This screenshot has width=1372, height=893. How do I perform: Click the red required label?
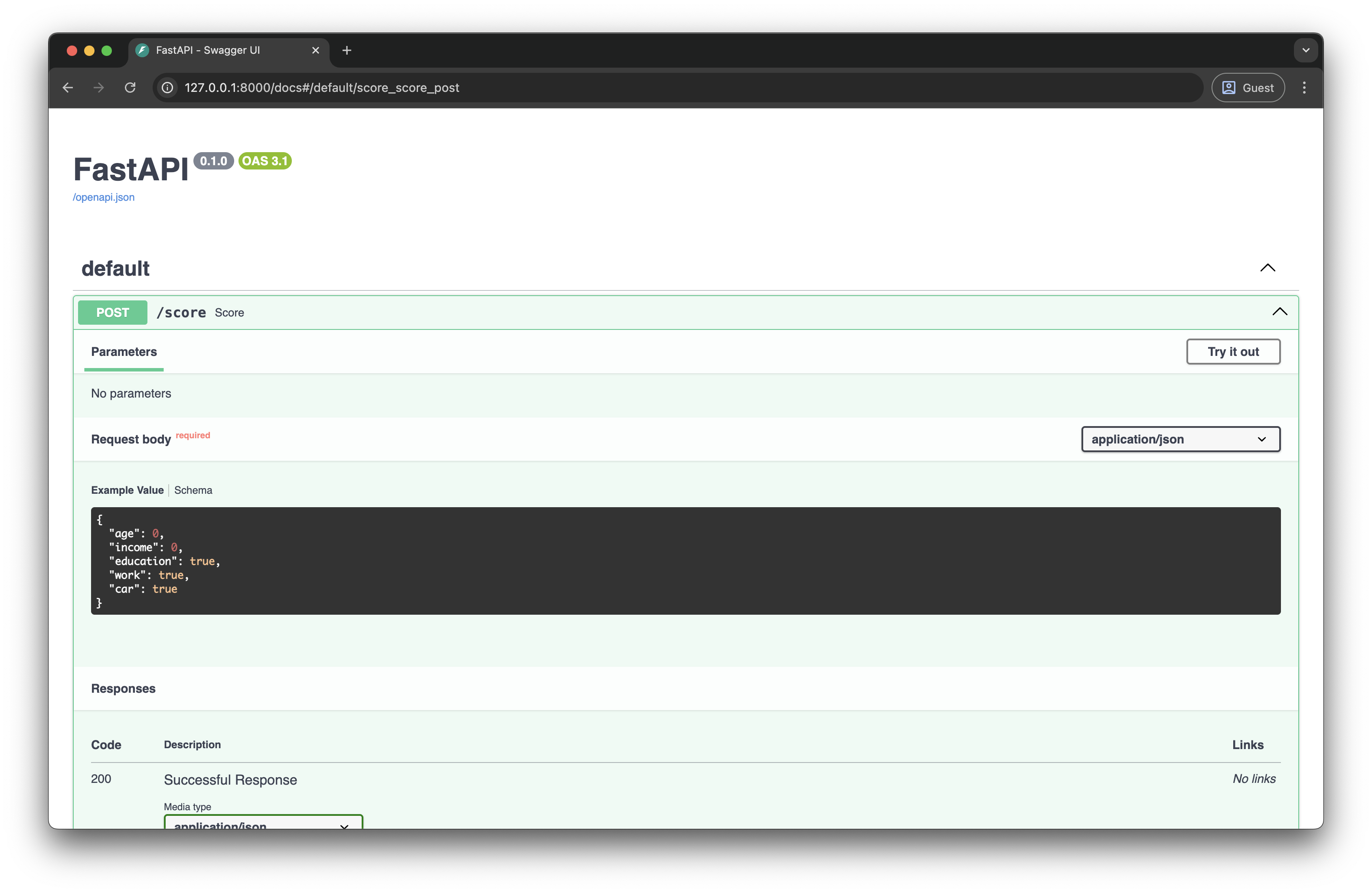tap(193, 435)
